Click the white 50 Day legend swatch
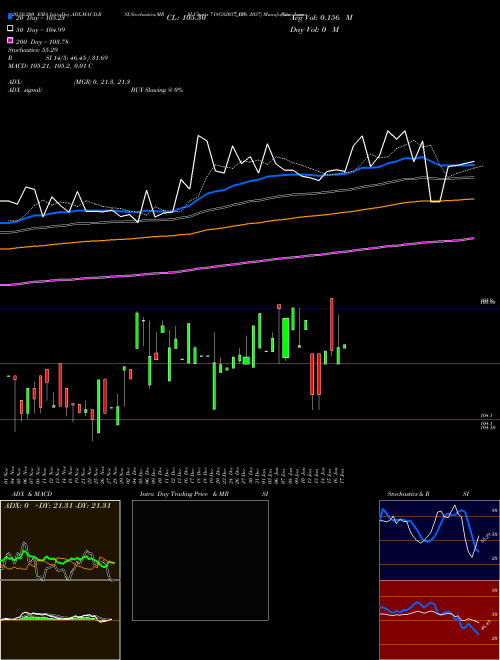 [x=11, y=29]
